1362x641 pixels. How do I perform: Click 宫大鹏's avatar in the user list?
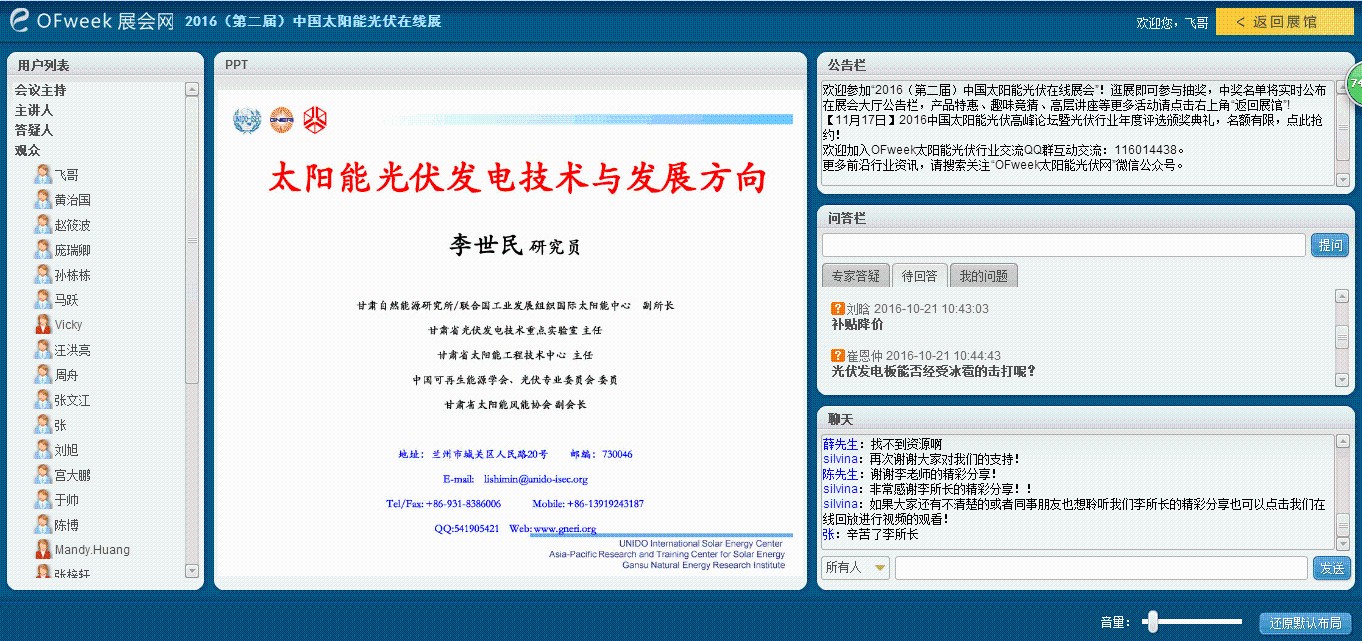[x=43, y=474]
